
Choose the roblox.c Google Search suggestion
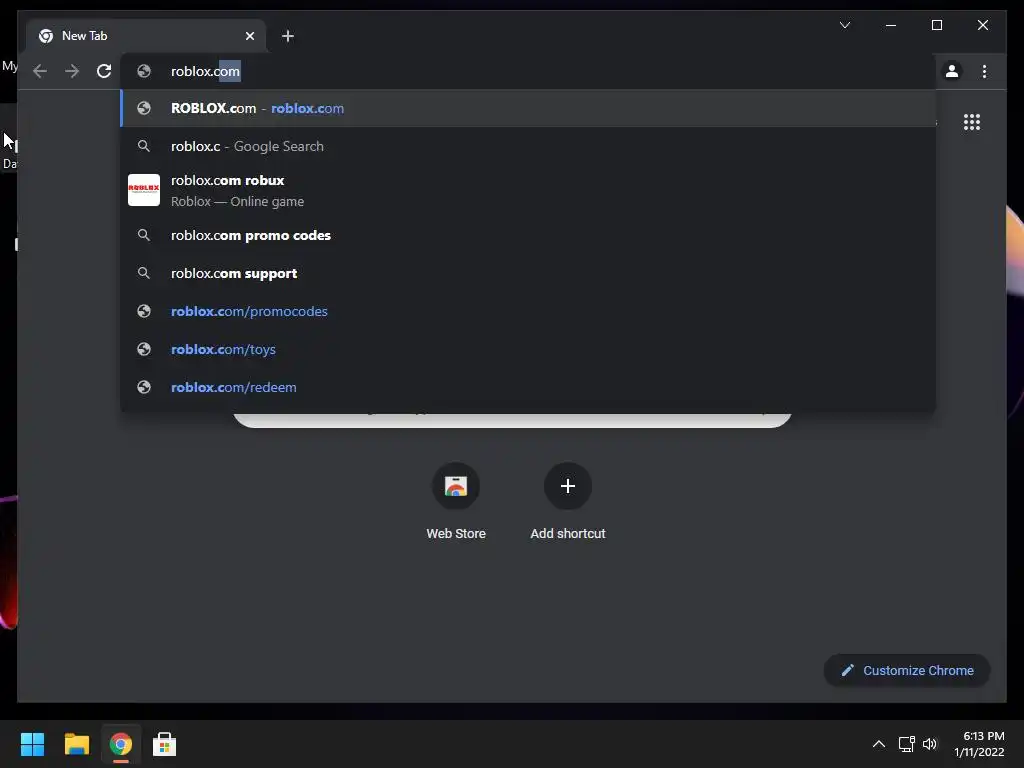(528, 146)
